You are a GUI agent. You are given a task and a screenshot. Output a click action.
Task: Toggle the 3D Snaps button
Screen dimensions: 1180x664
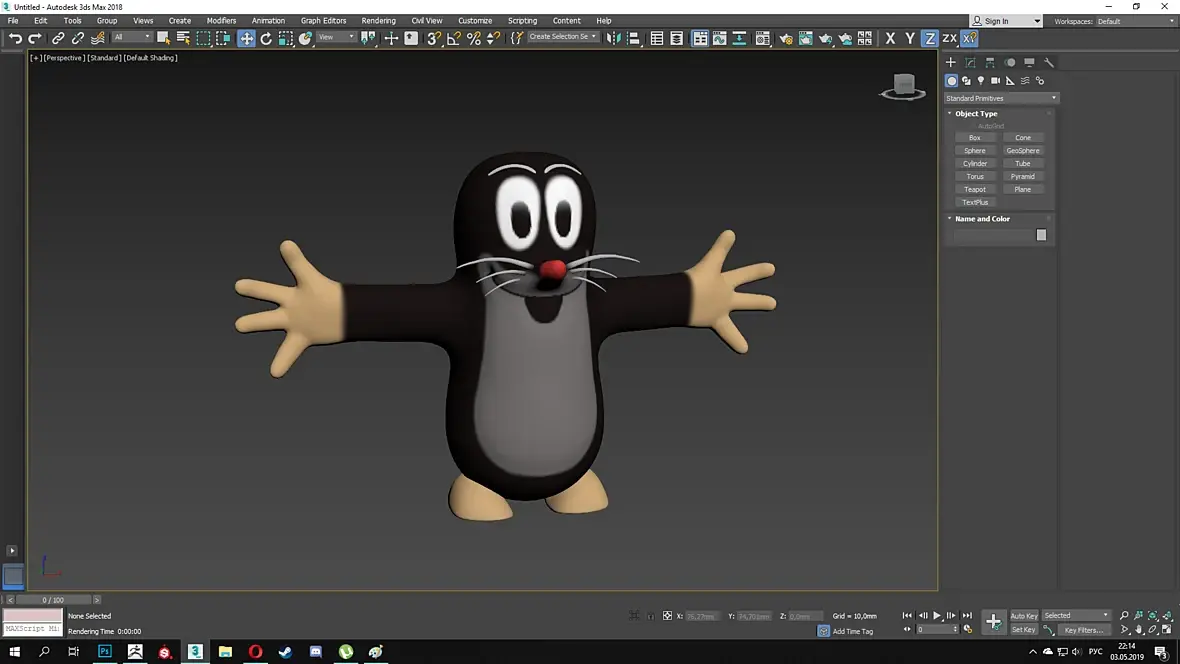(x=433, y=38)
